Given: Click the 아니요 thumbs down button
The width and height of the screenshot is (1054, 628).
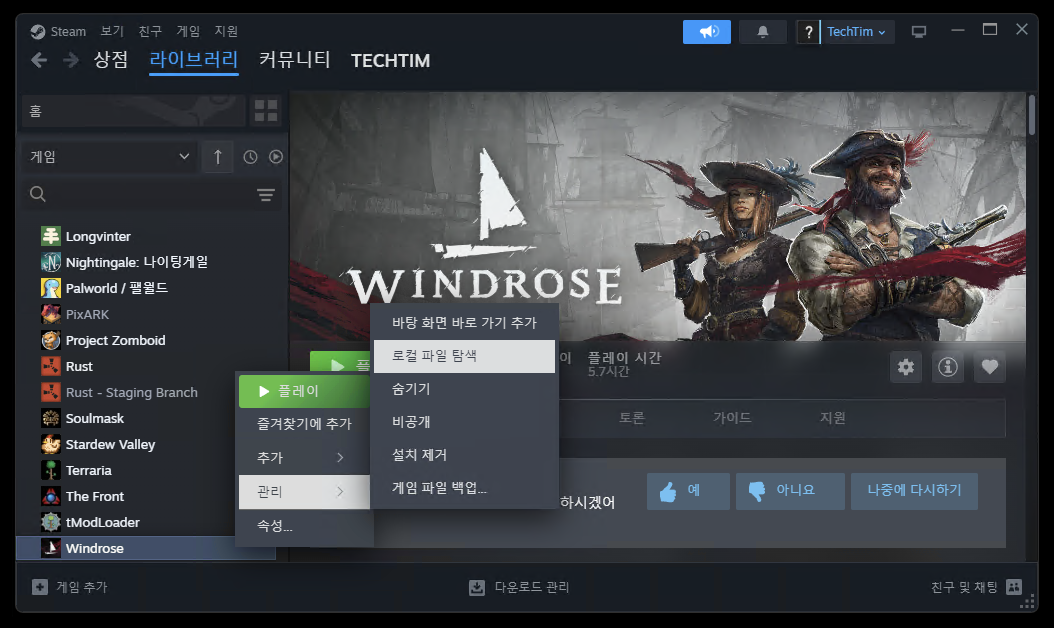Looking at the screenshot, I should [790, 491].
